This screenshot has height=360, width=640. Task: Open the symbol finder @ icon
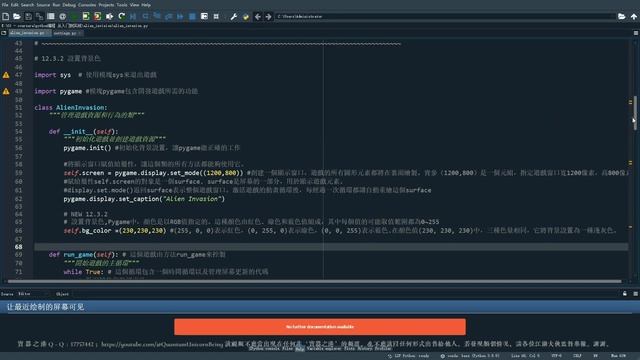62,16
